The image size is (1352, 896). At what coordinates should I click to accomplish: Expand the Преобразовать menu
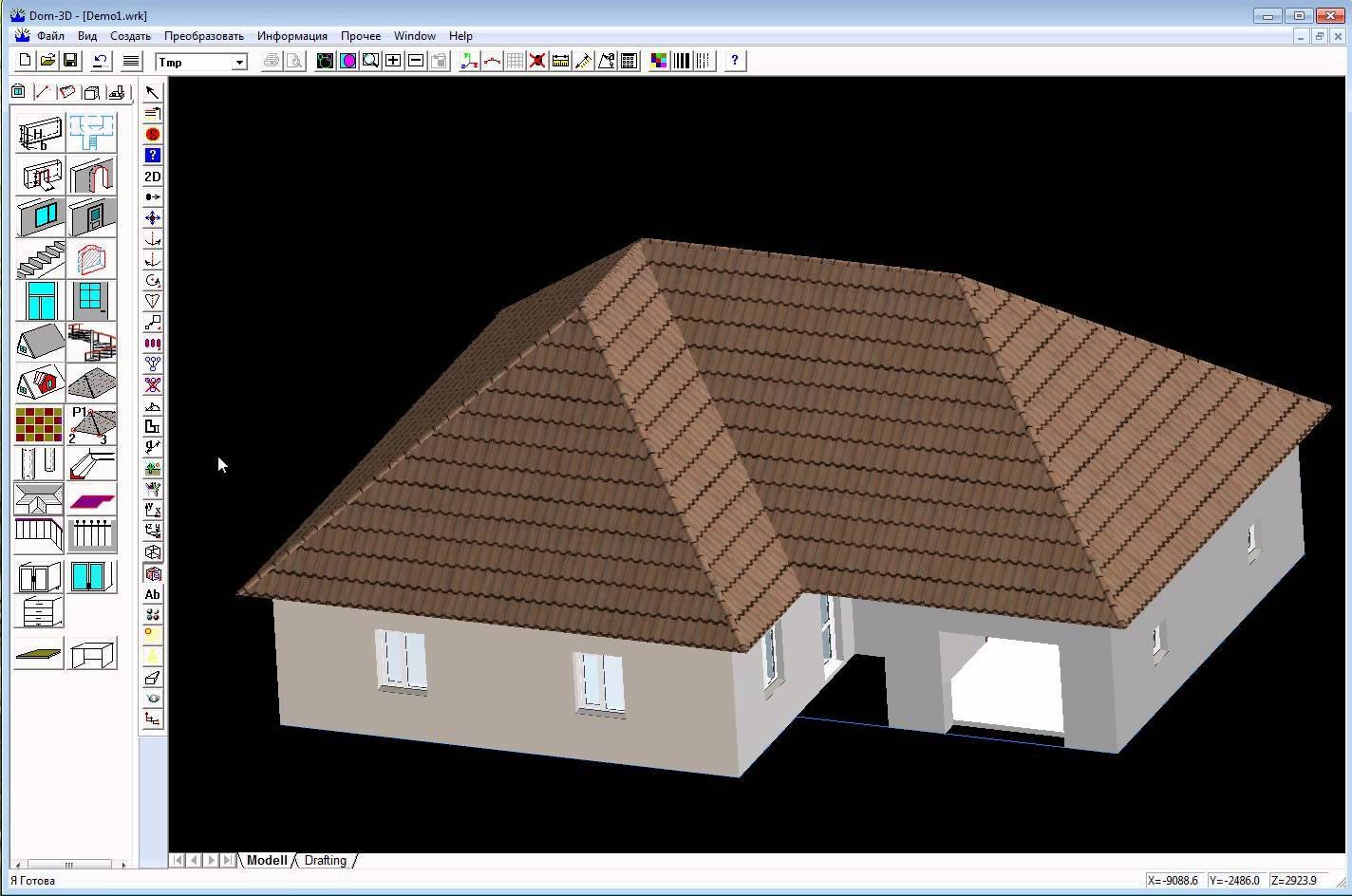click(204, 36)
